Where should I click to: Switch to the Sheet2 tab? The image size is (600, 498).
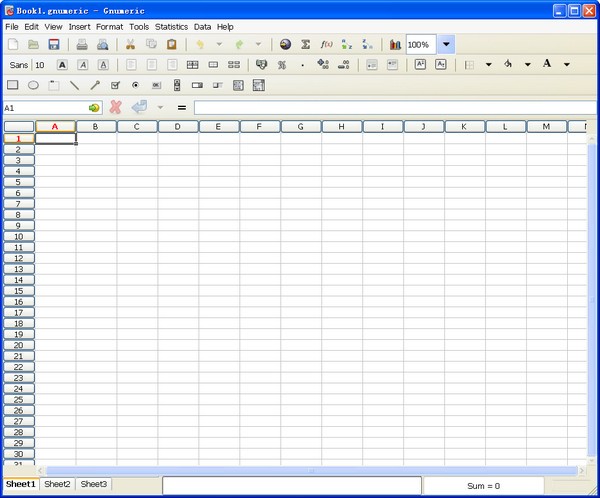click(57, 484)
